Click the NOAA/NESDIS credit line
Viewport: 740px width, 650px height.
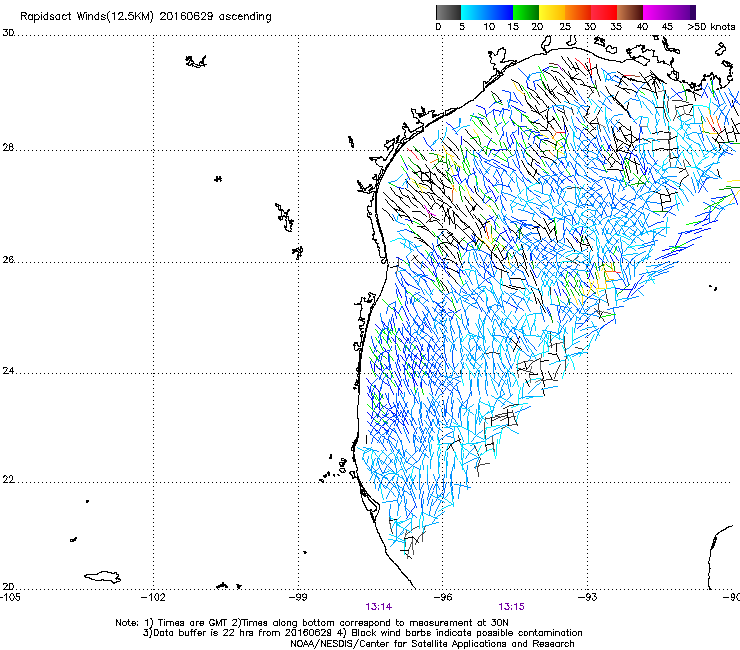(432, 644)
